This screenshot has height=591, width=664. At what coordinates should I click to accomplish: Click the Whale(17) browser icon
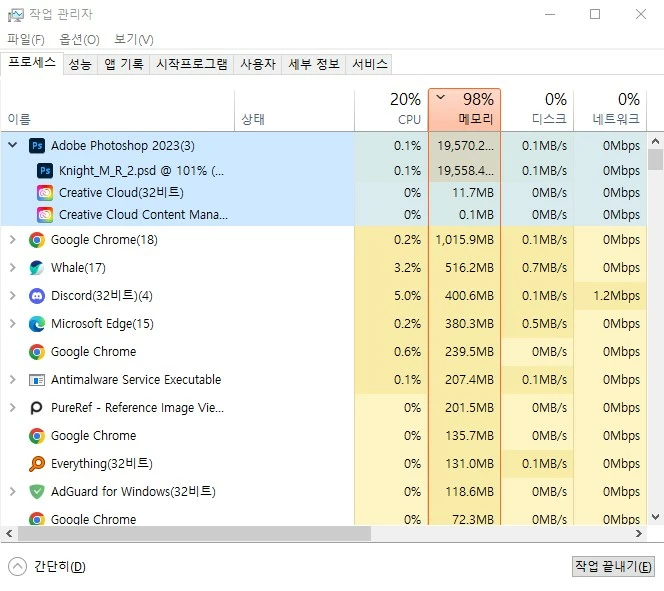(x=37, y=268)
